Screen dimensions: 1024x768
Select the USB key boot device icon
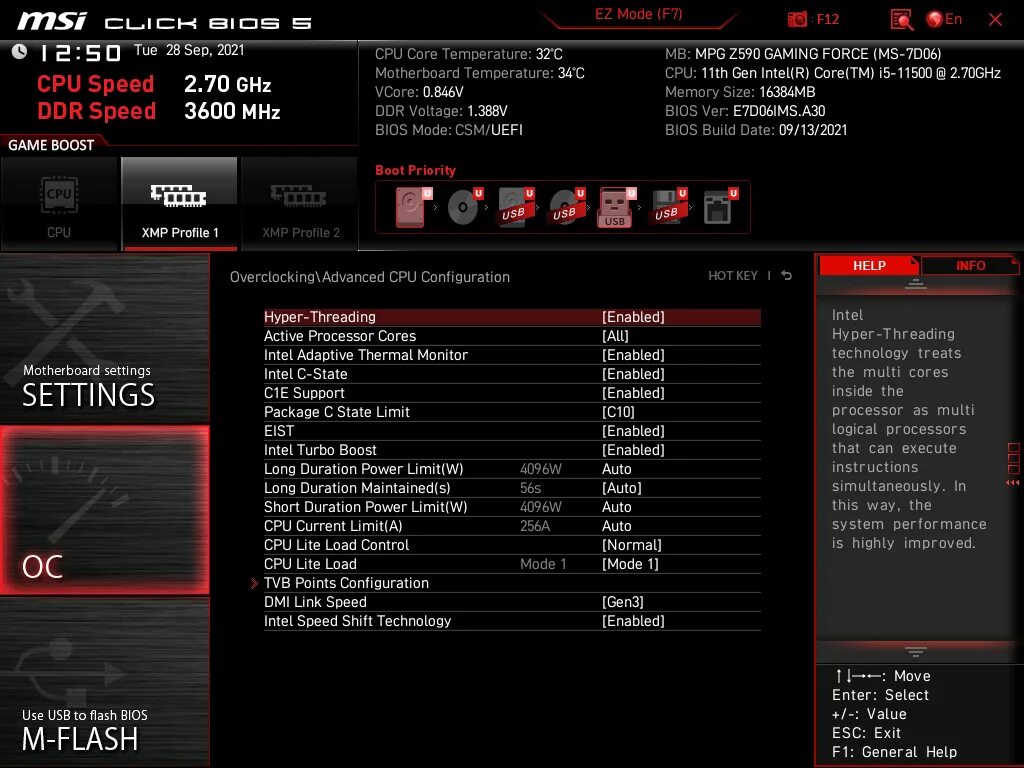pyautogui.click(x=616, y=207)
